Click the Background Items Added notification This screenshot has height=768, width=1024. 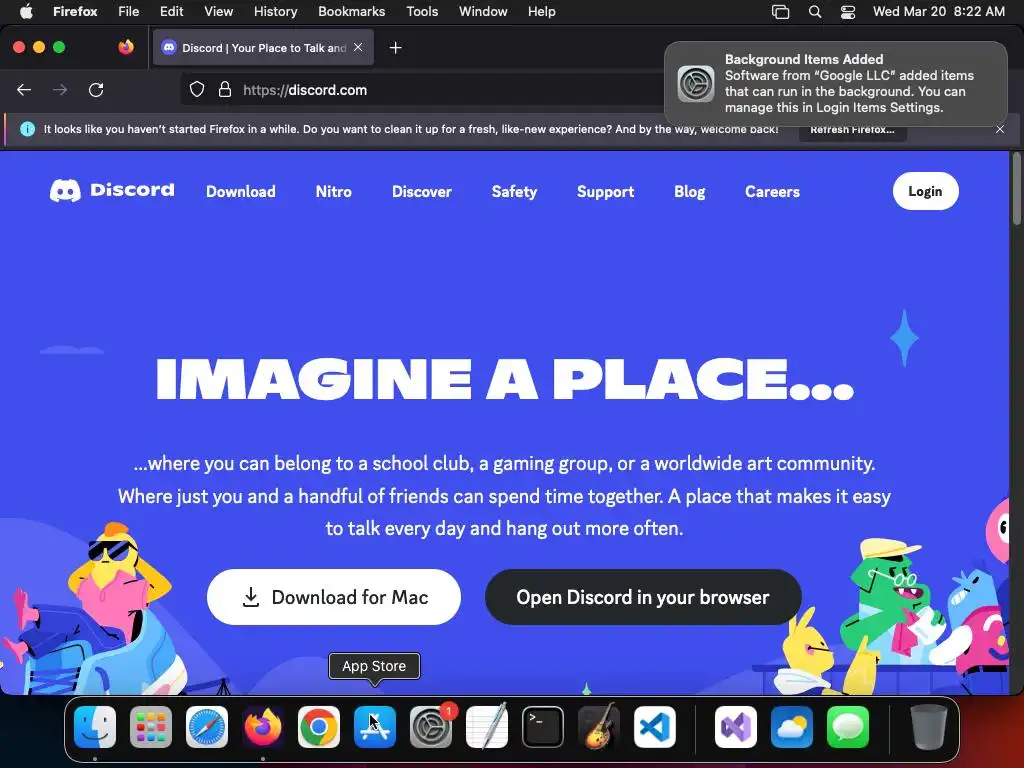[x=836, y=83]
